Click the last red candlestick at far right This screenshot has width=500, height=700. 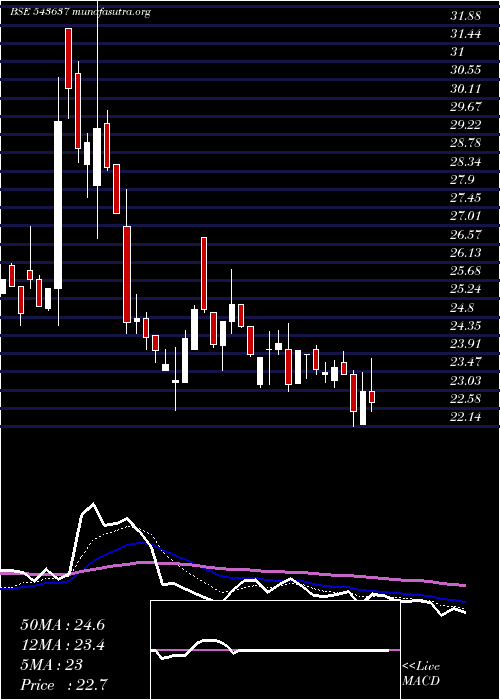pyautogui.click(x=372, y=397)
